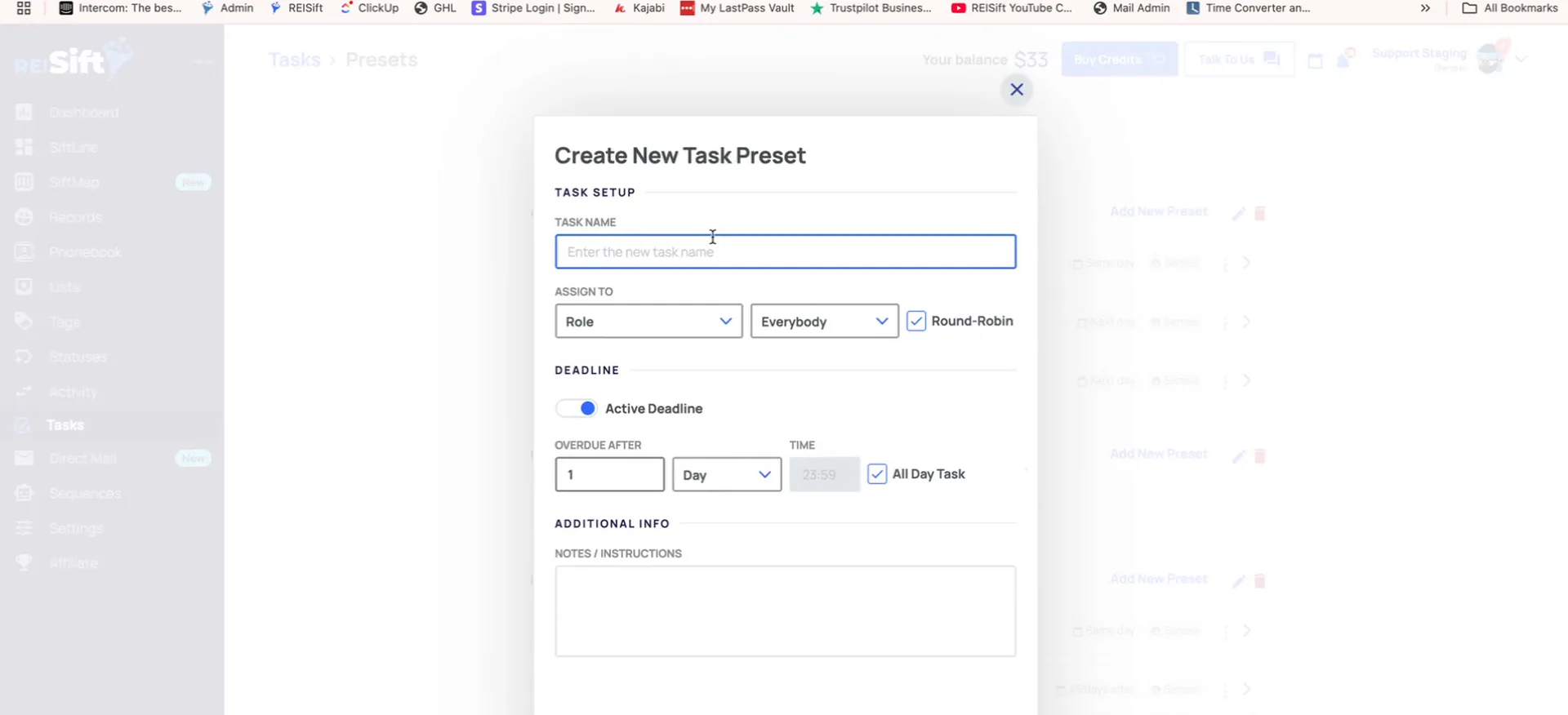Open the Stripe Login bookmark
This screenshot has height=715, width=1568.
(x=534, y=8)
